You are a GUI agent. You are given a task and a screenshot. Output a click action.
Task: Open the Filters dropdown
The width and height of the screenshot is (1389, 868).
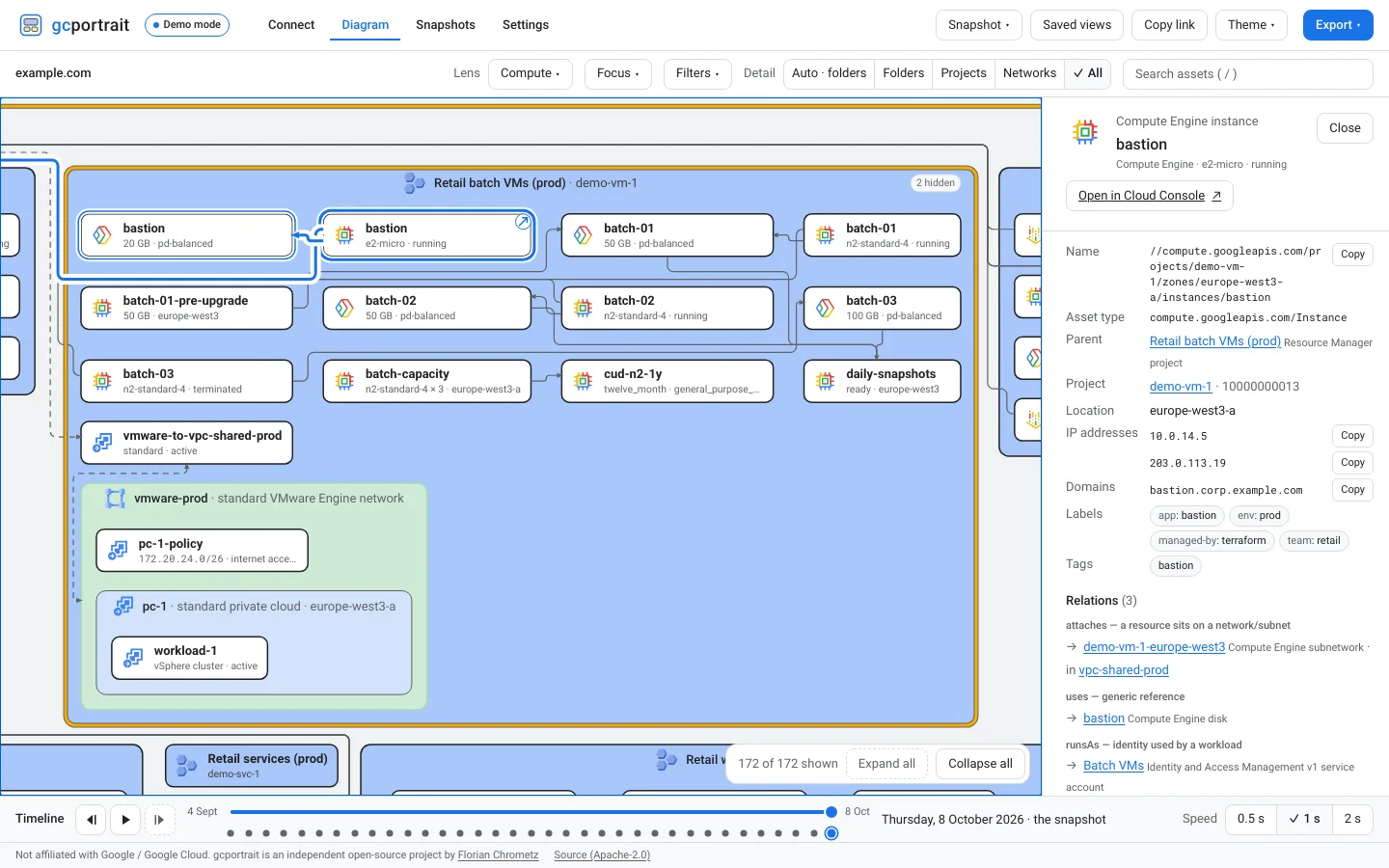click(697, 73)
